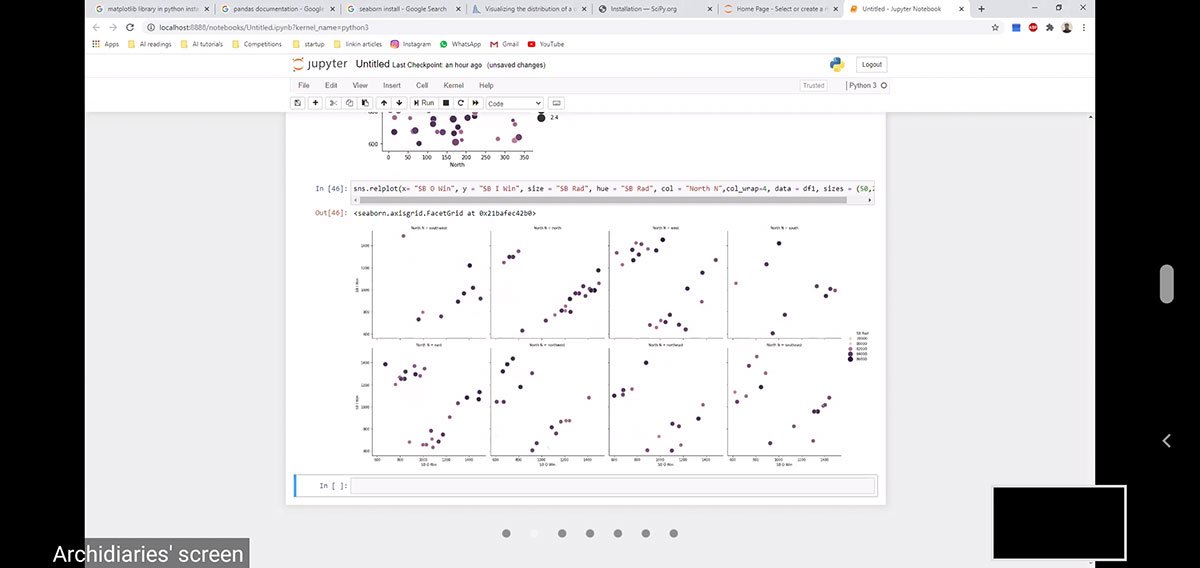Interrupt the kernel stop icon
The width and height of the screenshot is (1200, 568).
[446, 103]
